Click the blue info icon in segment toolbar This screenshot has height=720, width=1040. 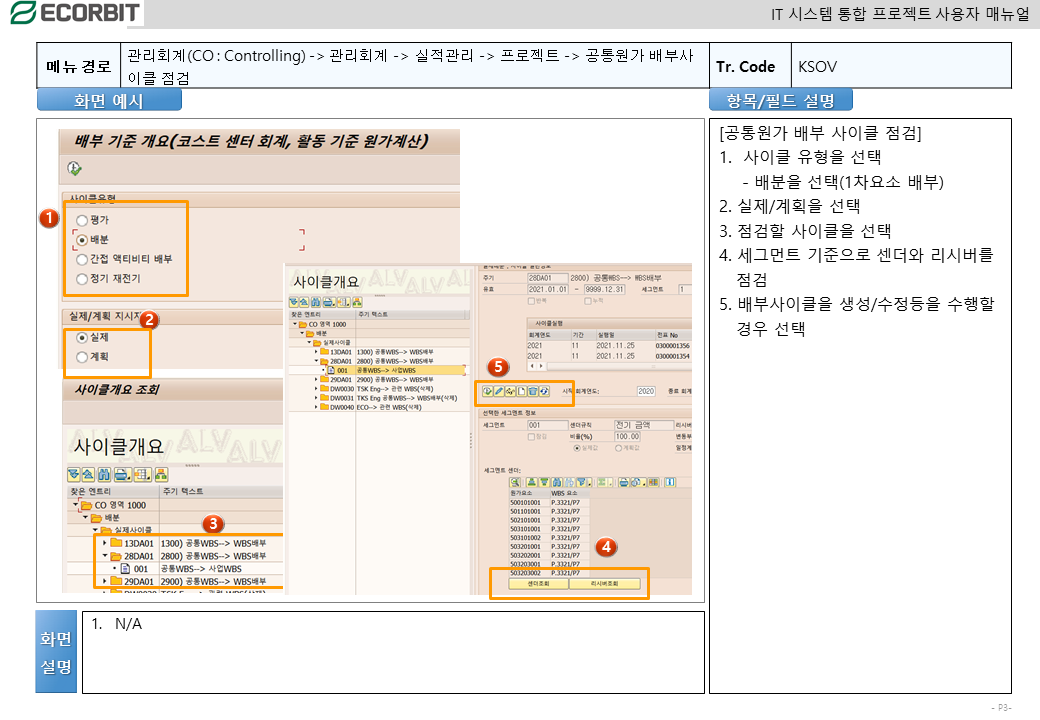point(670,482)
